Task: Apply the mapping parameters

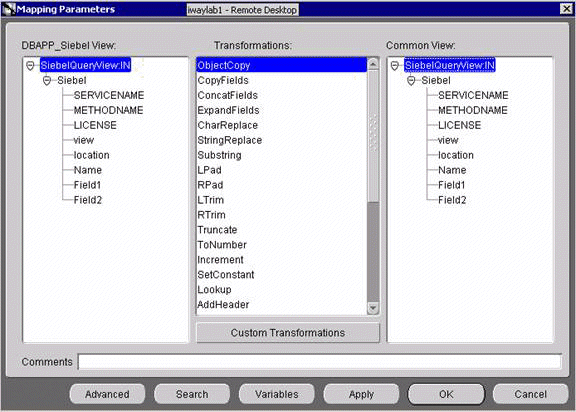Action: pos(361,394)
